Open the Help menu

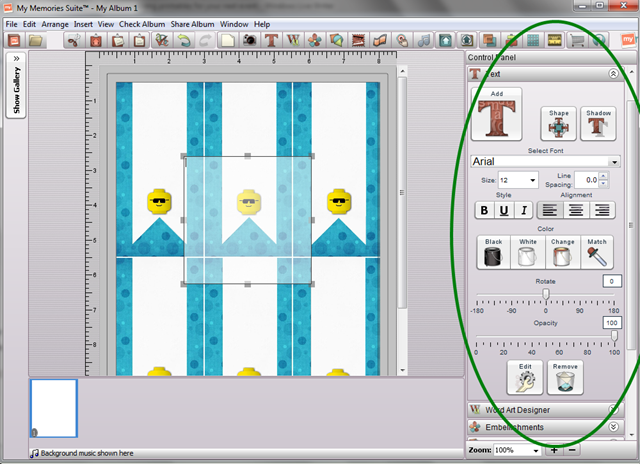click(262, 24)
